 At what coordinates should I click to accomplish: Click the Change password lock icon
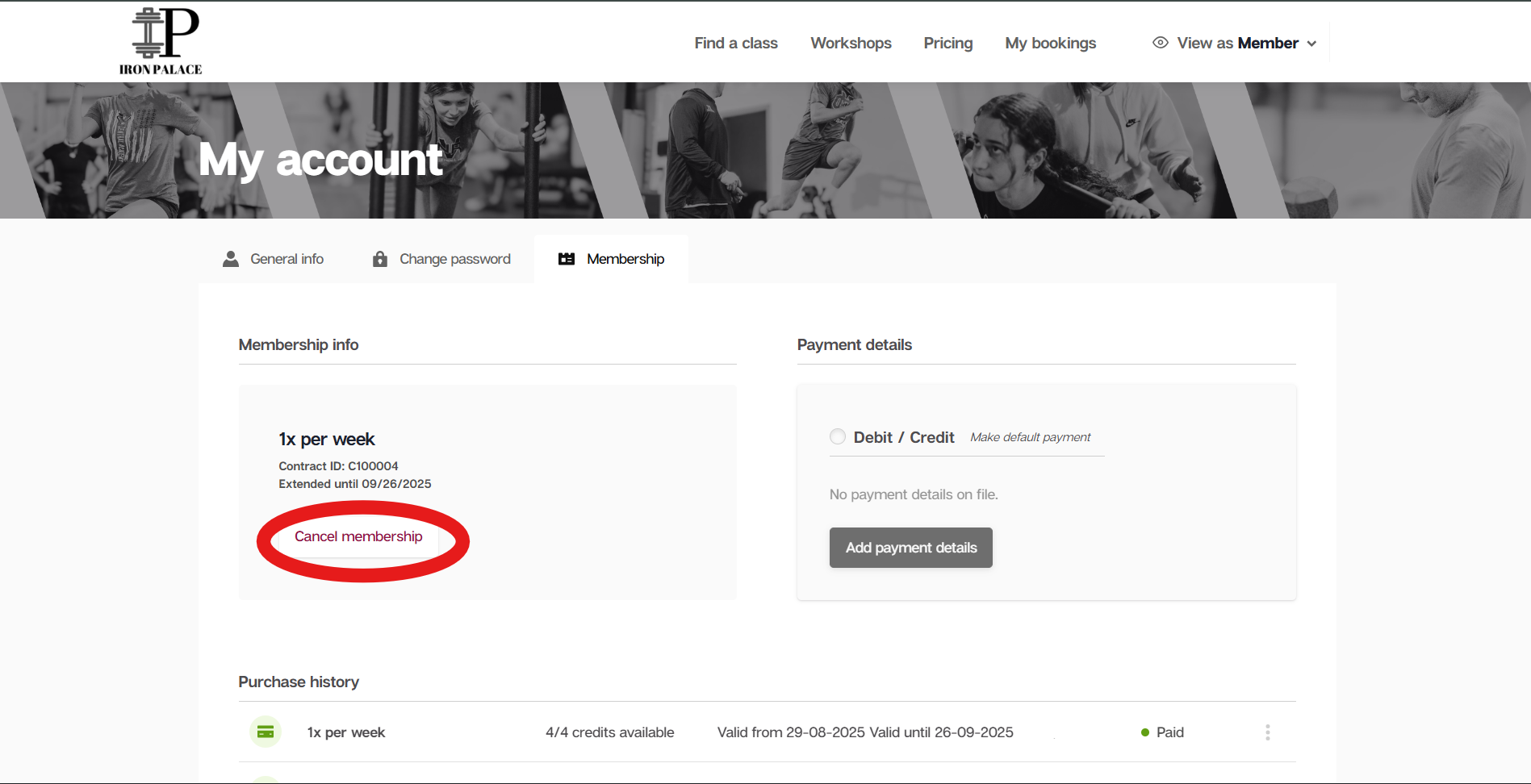click(380, 259)
